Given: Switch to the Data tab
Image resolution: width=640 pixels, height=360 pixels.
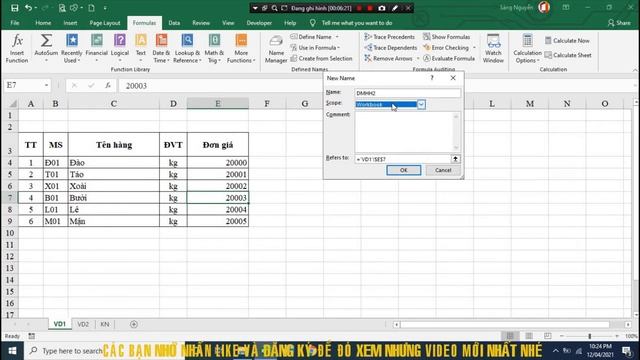Looking at the screenshot, I should click(174, 23).
